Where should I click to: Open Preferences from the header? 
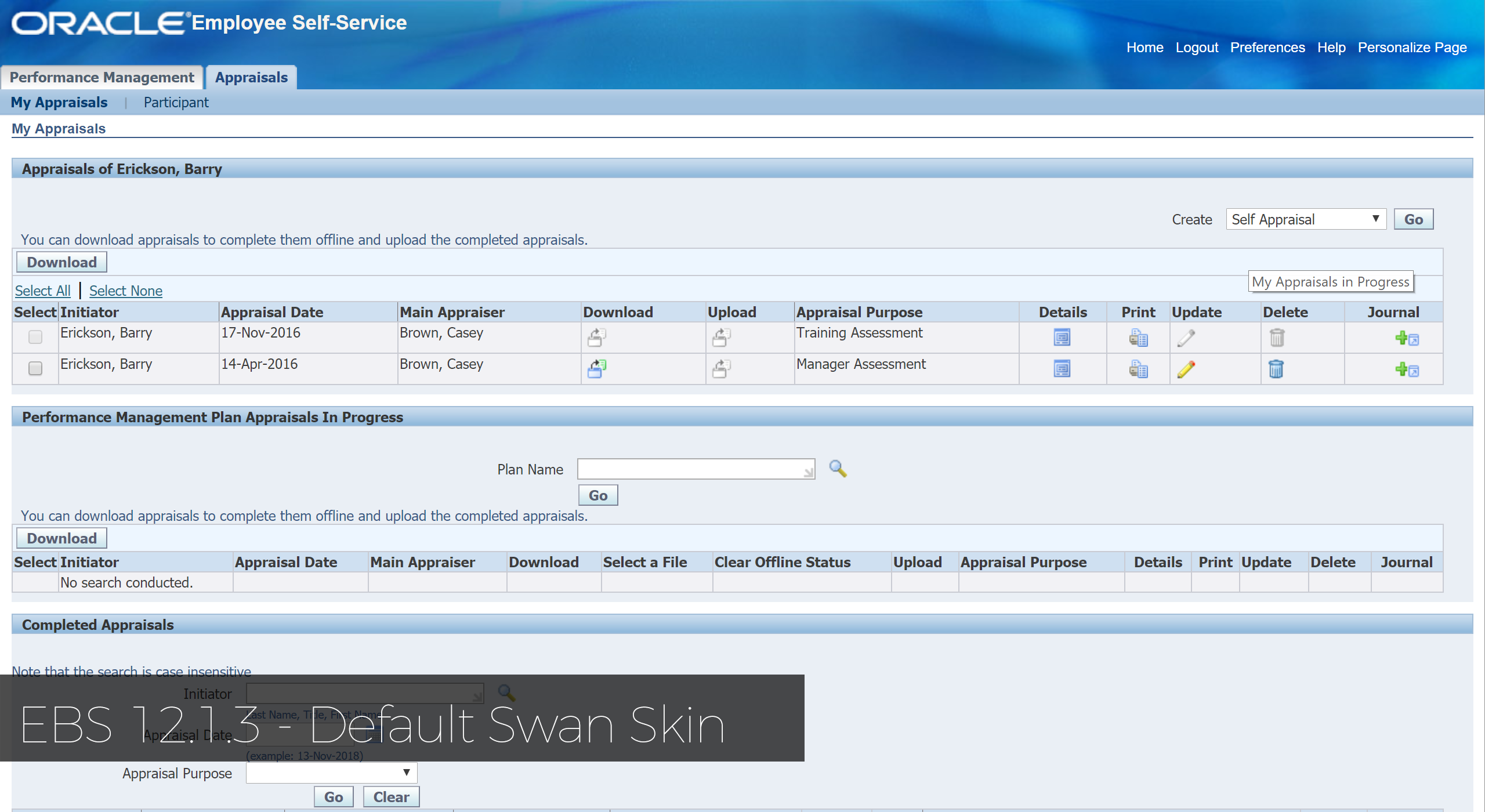point(1267,48)
